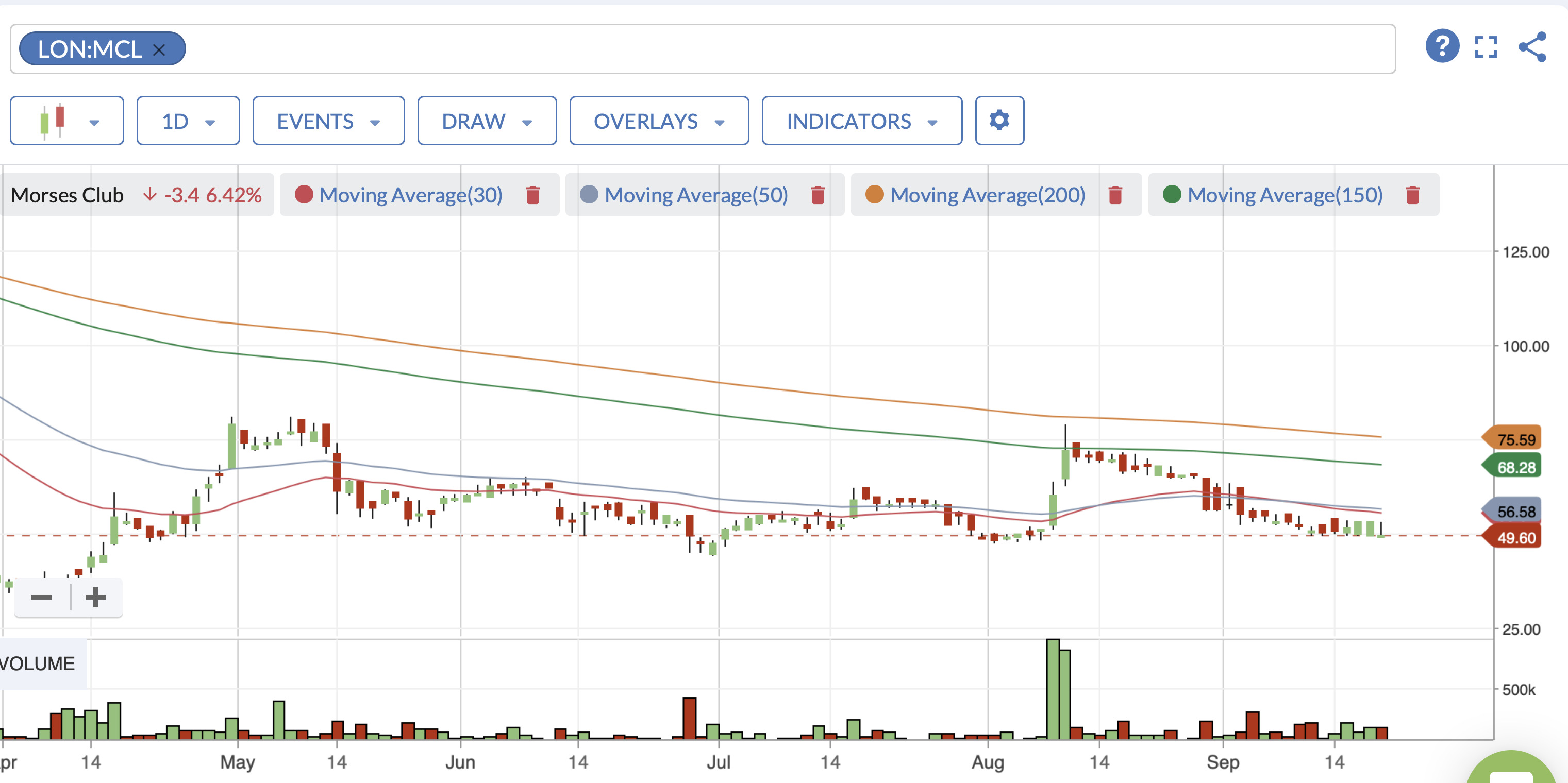Zoom in with the plus button
The width and height of the screenshot is (1568, 783).
pos(95,598)
